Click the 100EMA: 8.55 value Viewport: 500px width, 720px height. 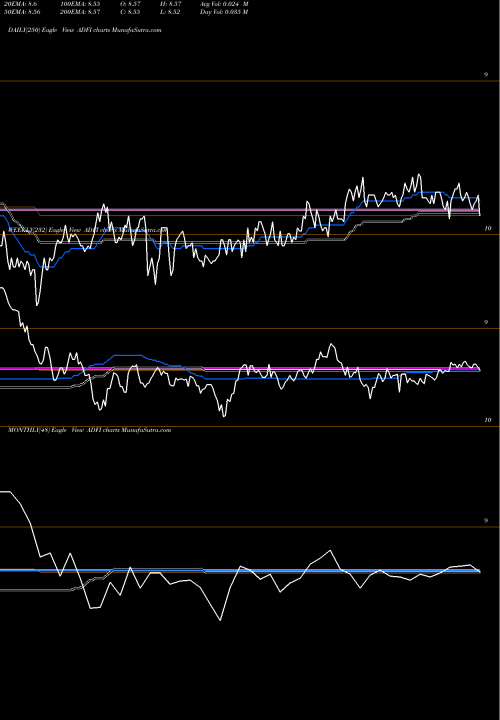point(80,4)
